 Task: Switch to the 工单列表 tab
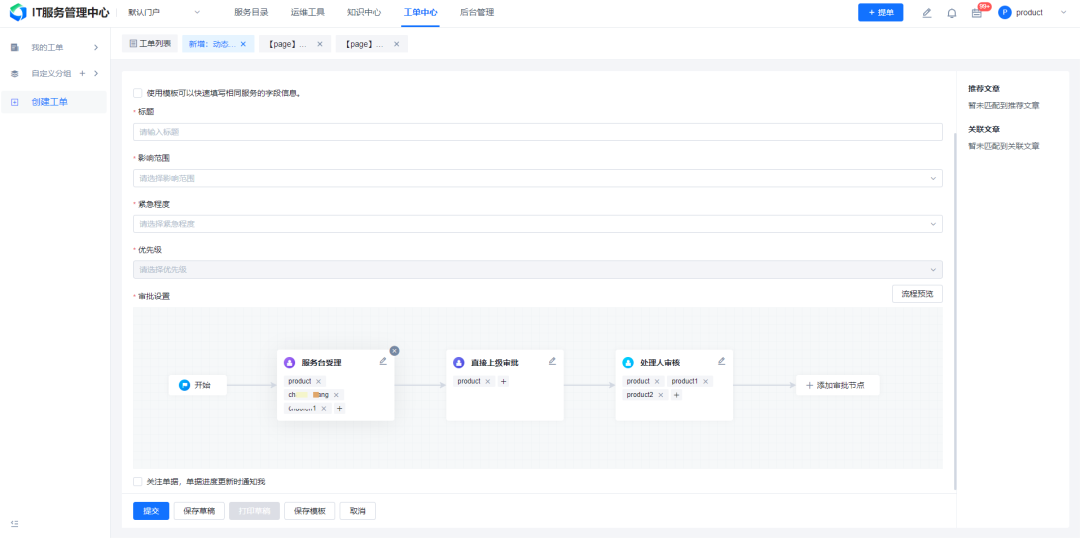click(x=150, y=44)
